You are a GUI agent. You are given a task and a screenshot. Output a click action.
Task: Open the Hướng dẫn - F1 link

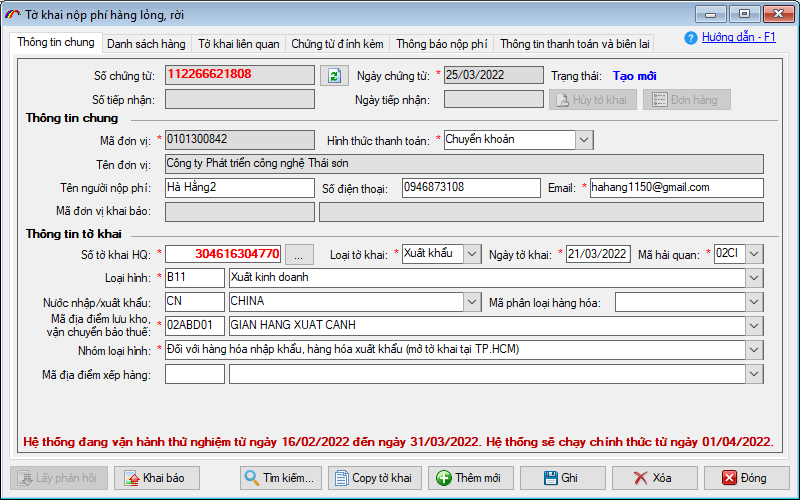click(738, 37)
